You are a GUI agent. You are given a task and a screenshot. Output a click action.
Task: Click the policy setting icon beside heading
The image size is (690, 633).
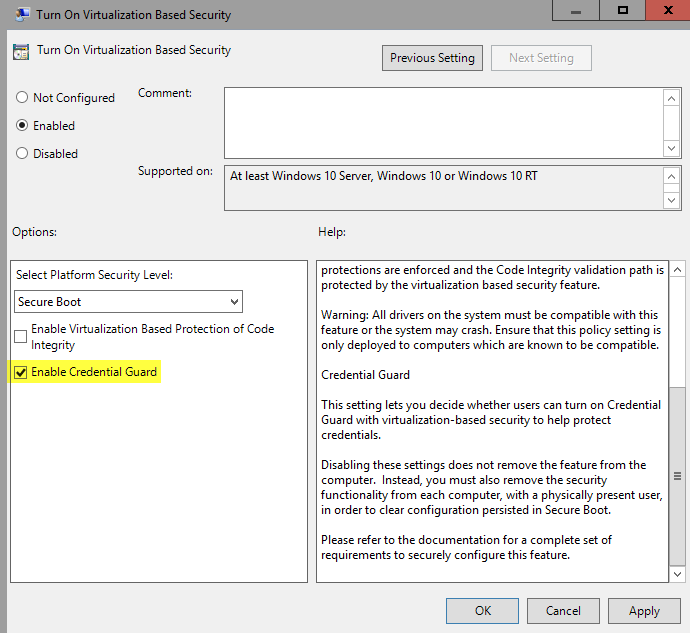click(21, 54)
